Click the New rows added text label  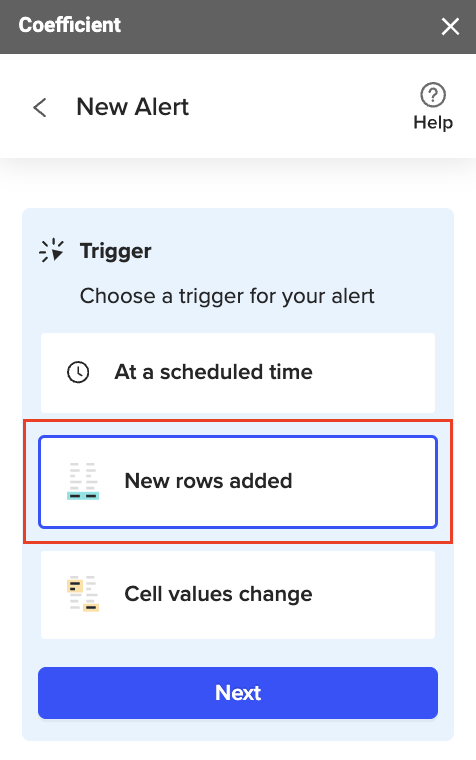(208, 481)
